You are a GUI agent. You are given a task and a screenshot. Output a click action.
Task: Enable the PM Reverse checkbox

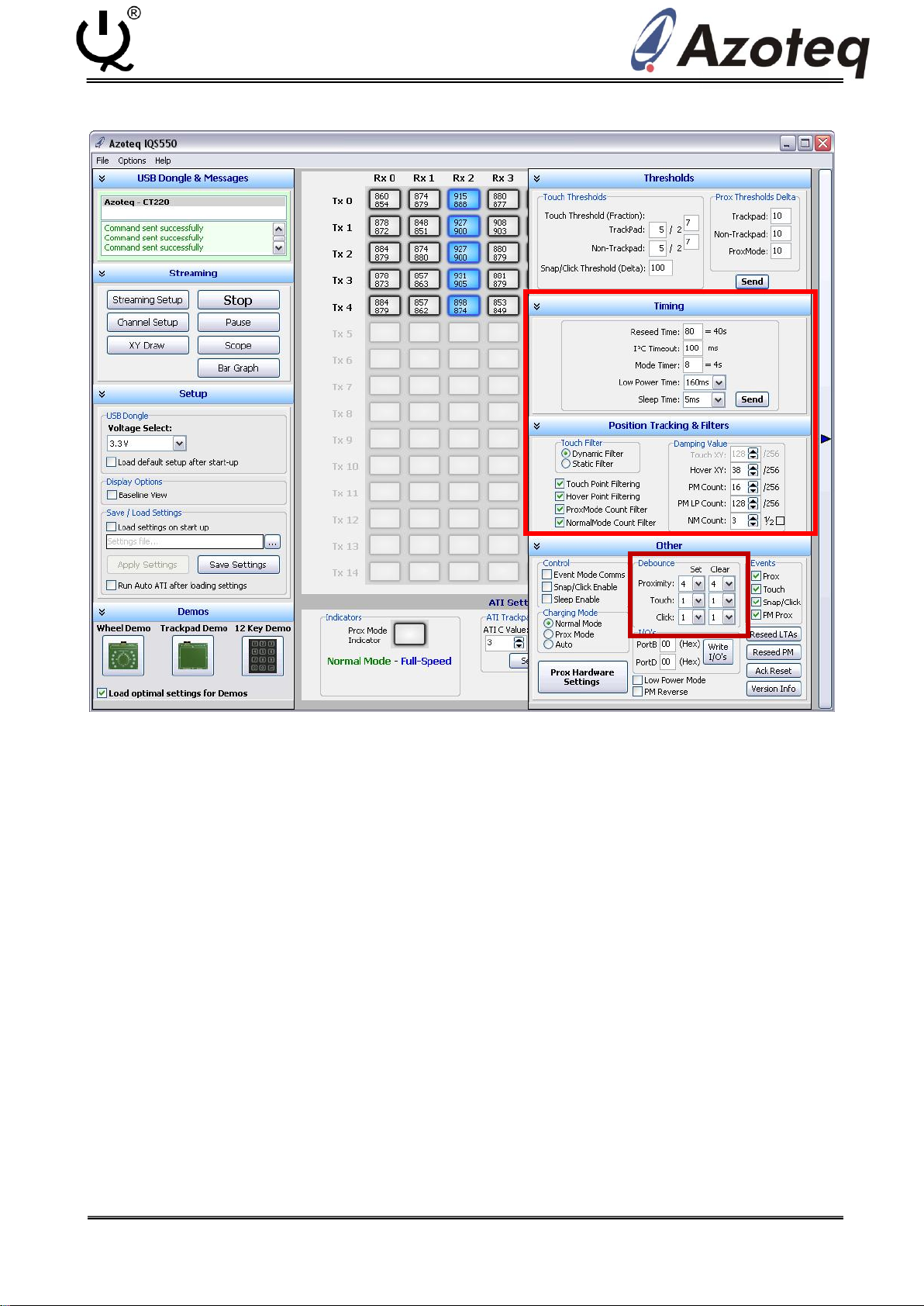(x=638, y=692)
